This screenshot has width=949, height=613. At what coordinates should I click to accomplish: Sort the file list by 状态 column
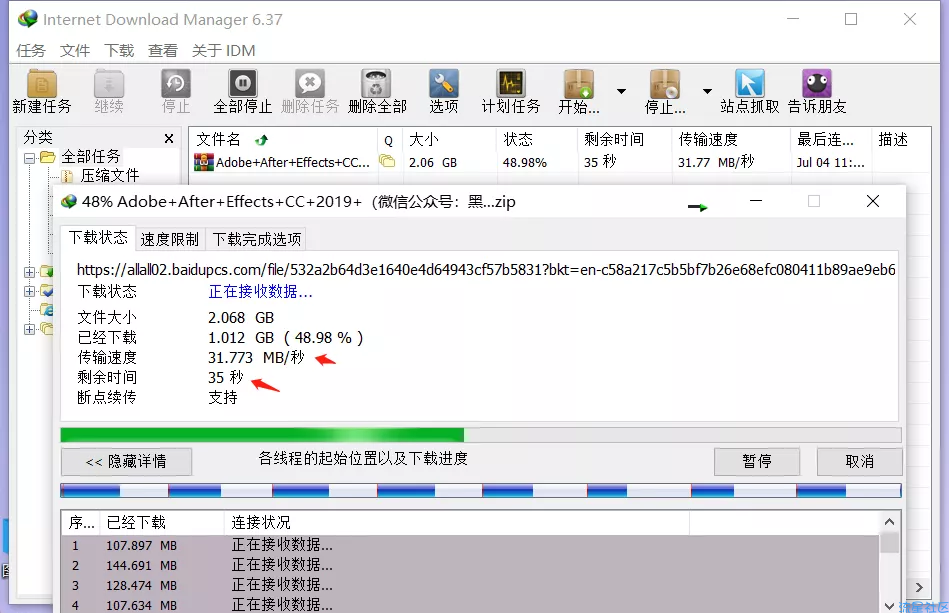(537, 140)
